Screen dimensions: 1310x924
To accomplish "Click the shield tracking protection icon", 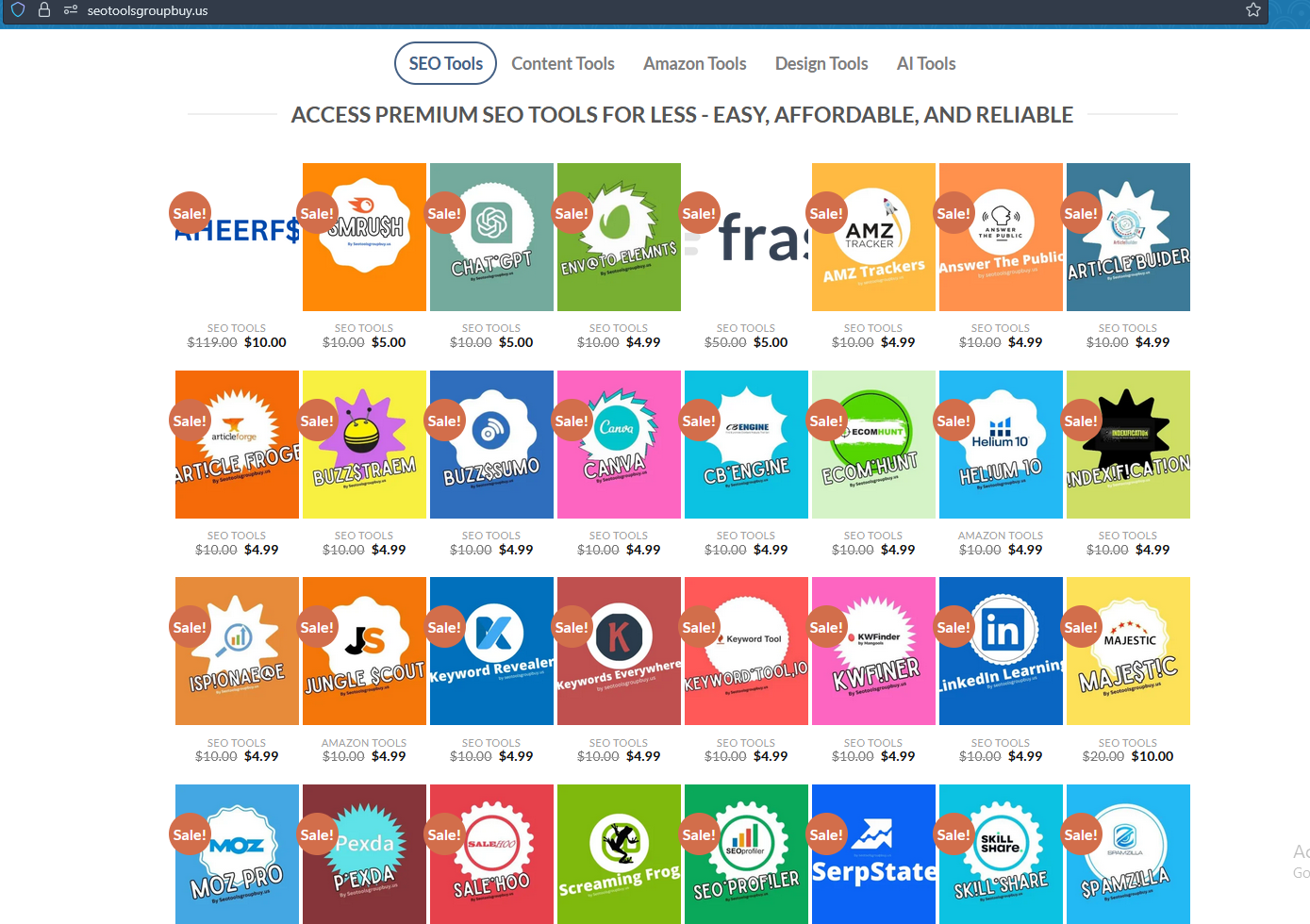I will coord(17,10).
